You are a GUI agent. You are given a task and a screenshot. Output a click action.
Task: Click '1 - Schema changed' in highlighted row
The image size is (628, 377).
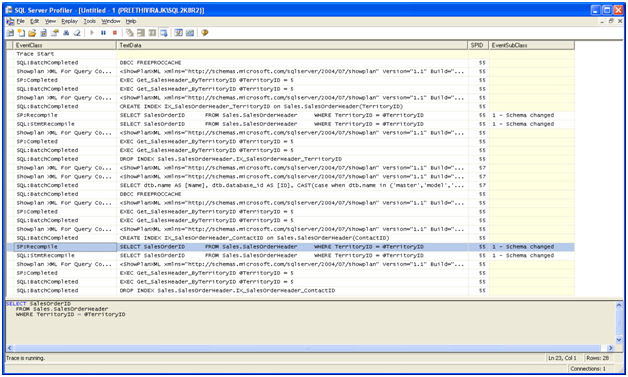coord(523,247)
